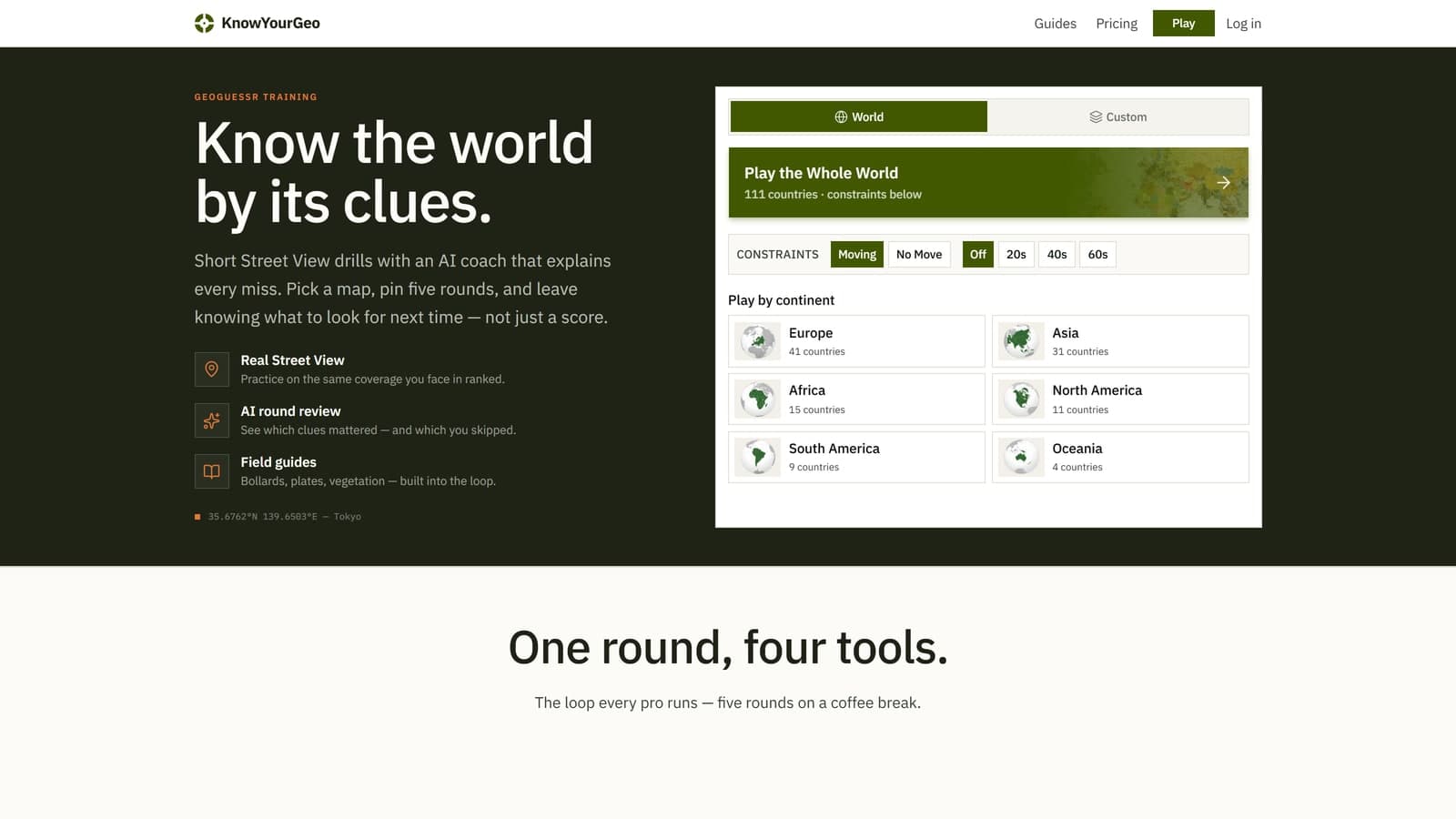1456x819 pixels.
Task: Click the GEOGUESSR TRAINING label
Action: (x=256, y=96)
